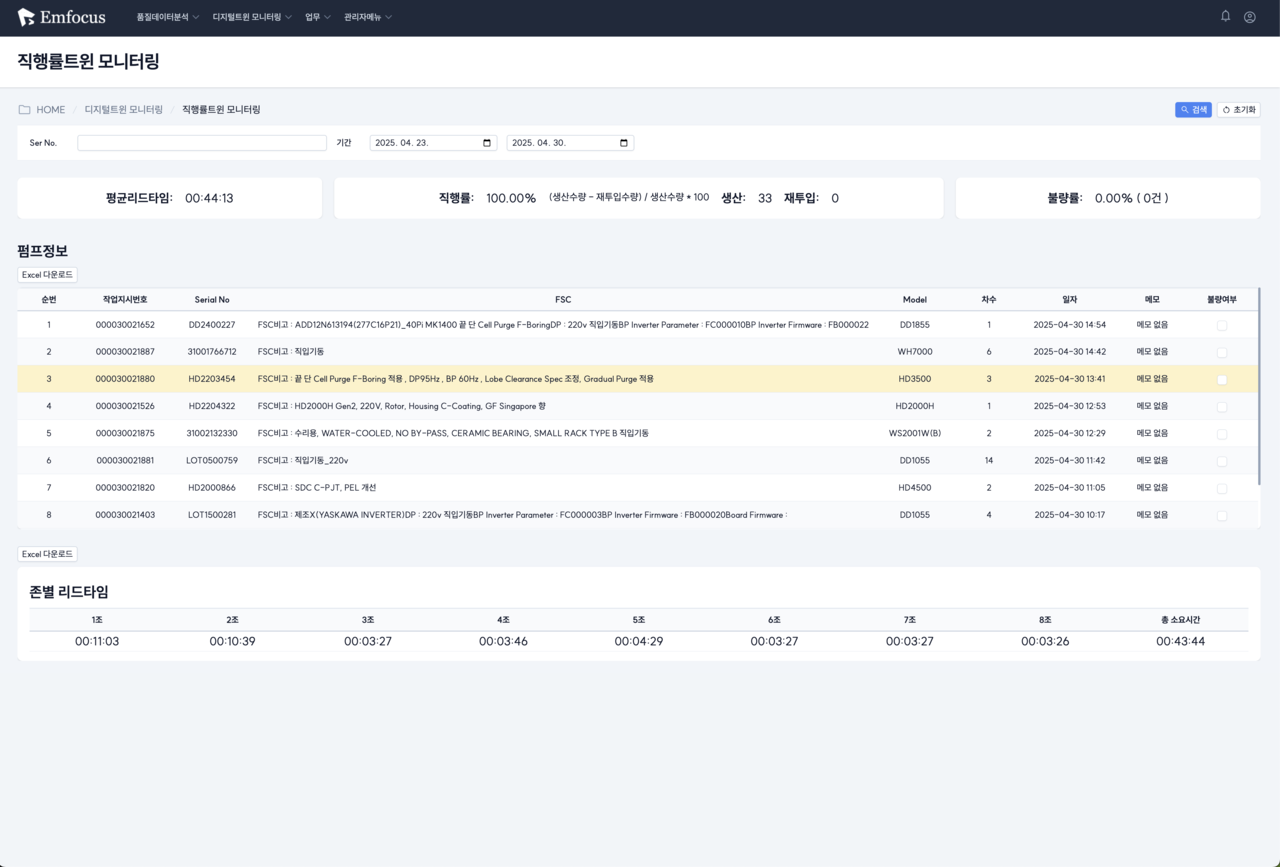Expand 품질데이터분석 menu

[168, 17]
